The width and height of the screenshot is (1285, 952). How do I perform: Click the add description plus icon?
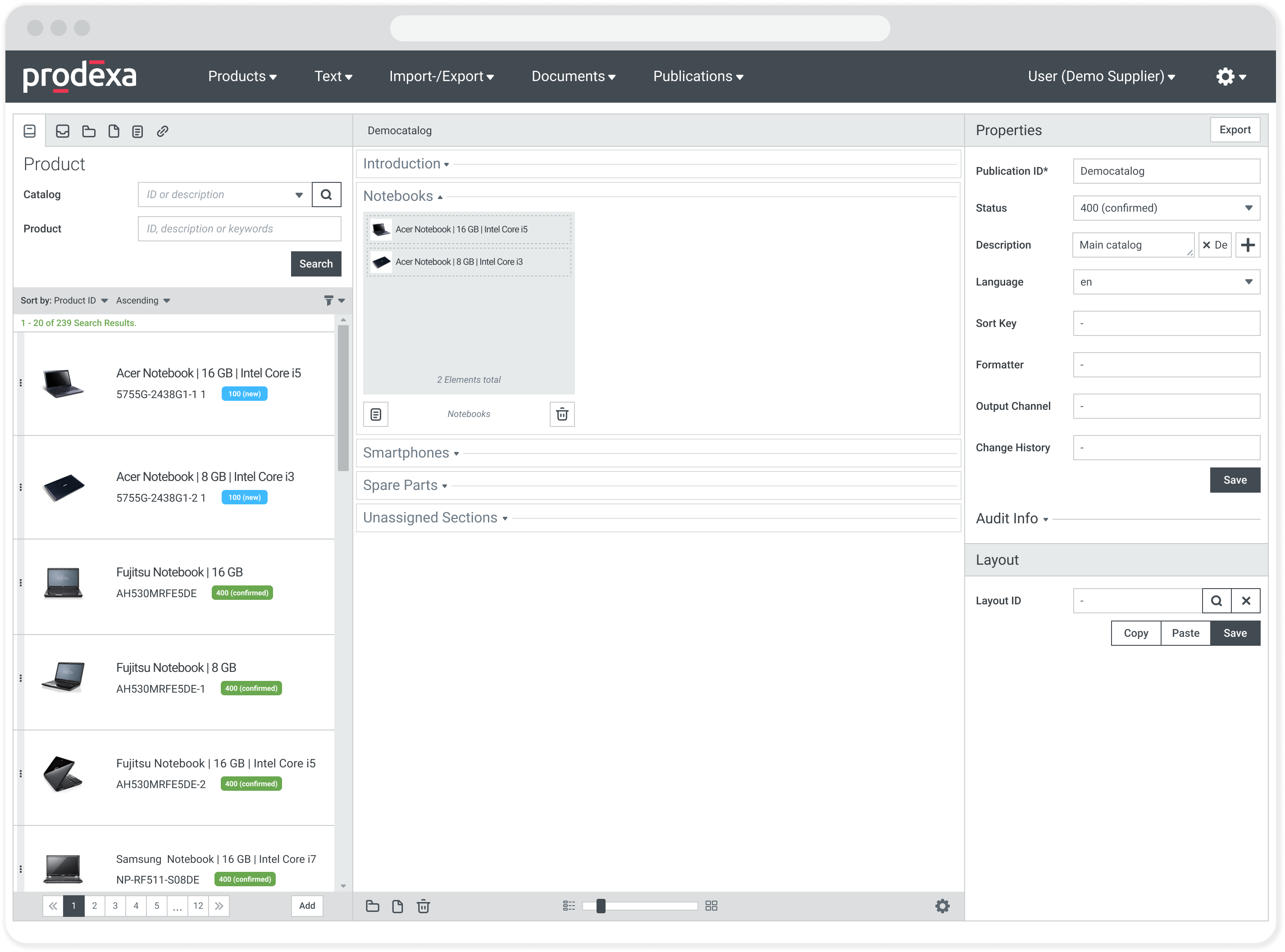(1248, 245)
